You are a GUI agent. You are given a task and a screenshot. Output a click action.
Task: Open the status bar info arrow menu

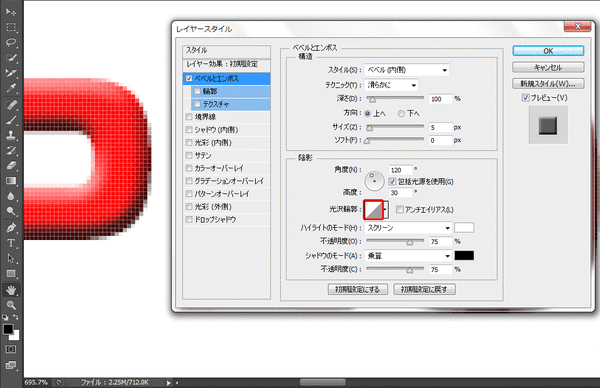pos(169,383)
